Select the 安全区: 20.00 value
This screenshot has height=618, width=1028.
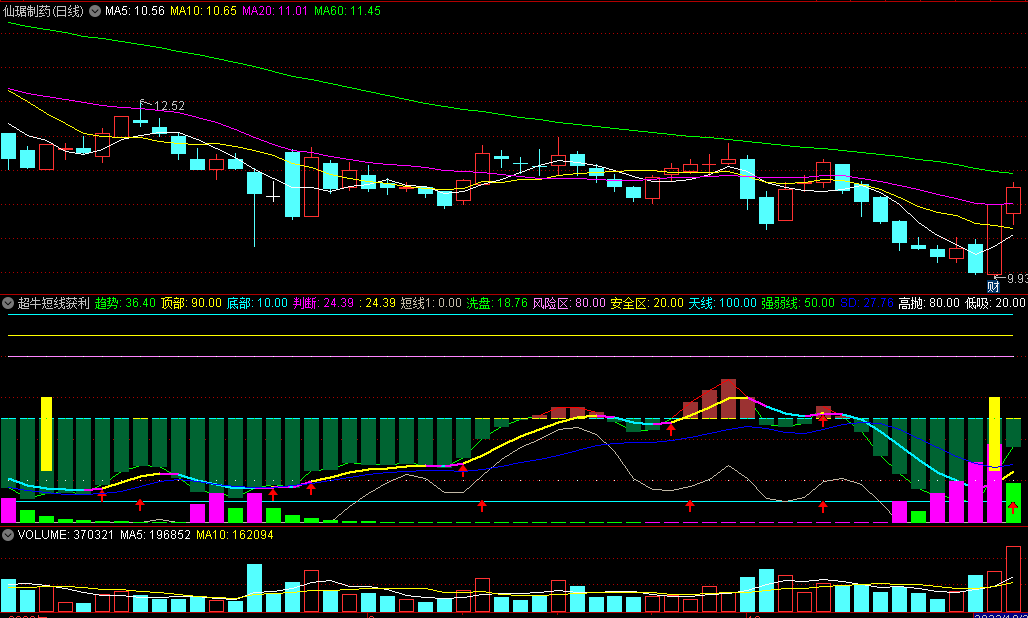(x=646, y=303)
